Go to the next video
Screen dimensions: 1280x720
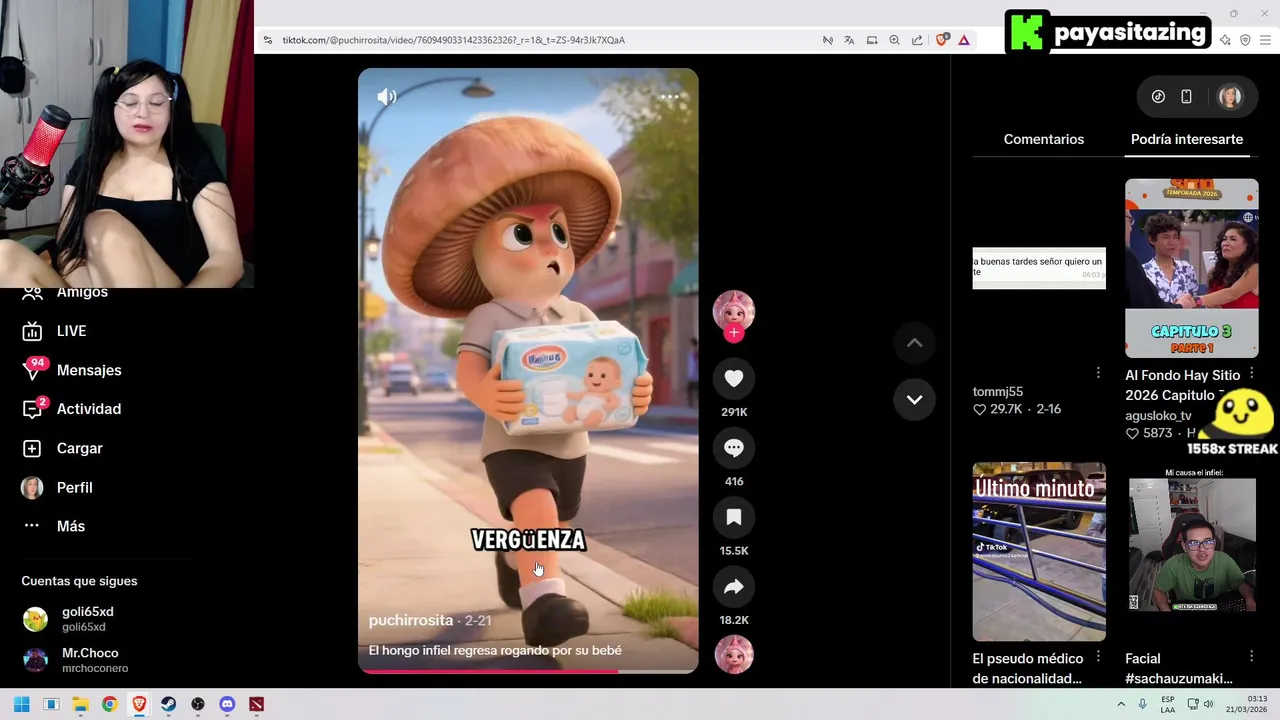[x=914, y=399]
